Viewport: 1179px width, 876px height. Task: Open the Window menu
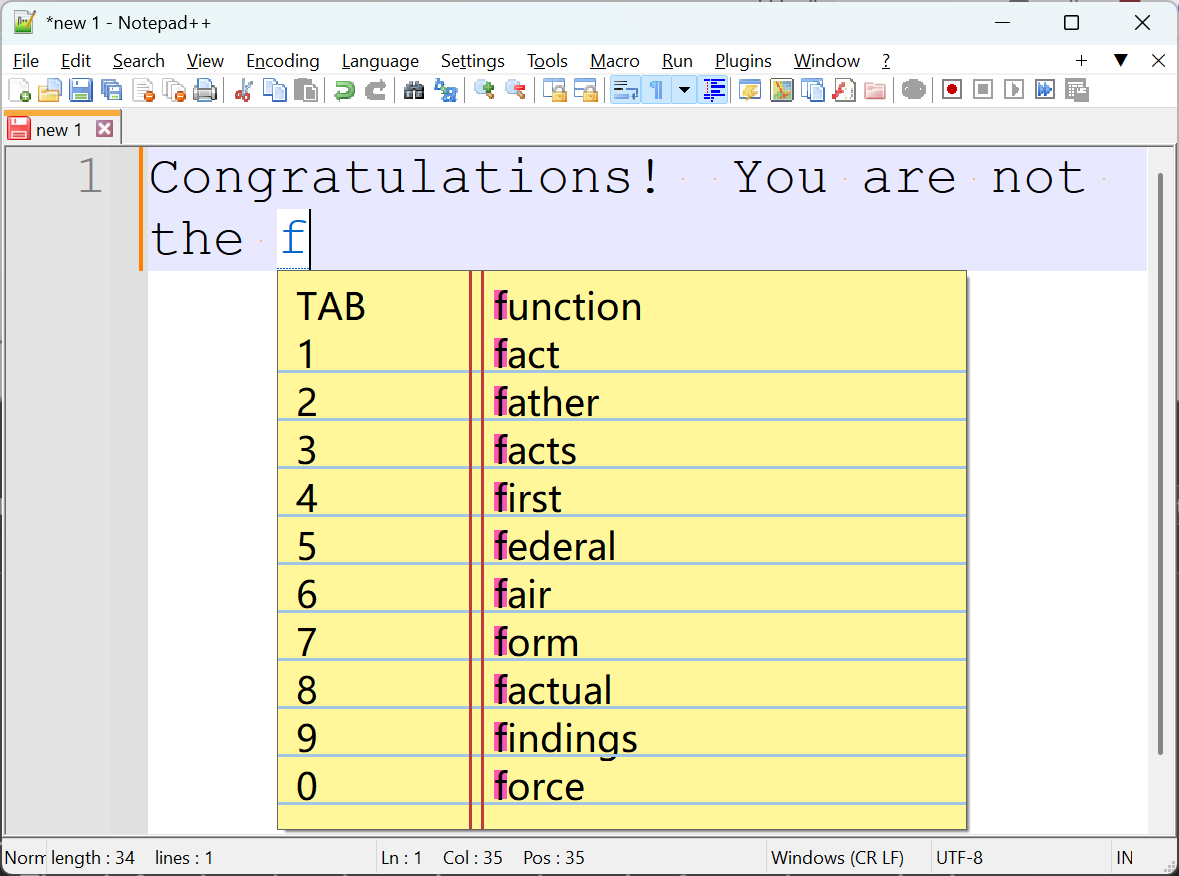(x=826, y=61)
